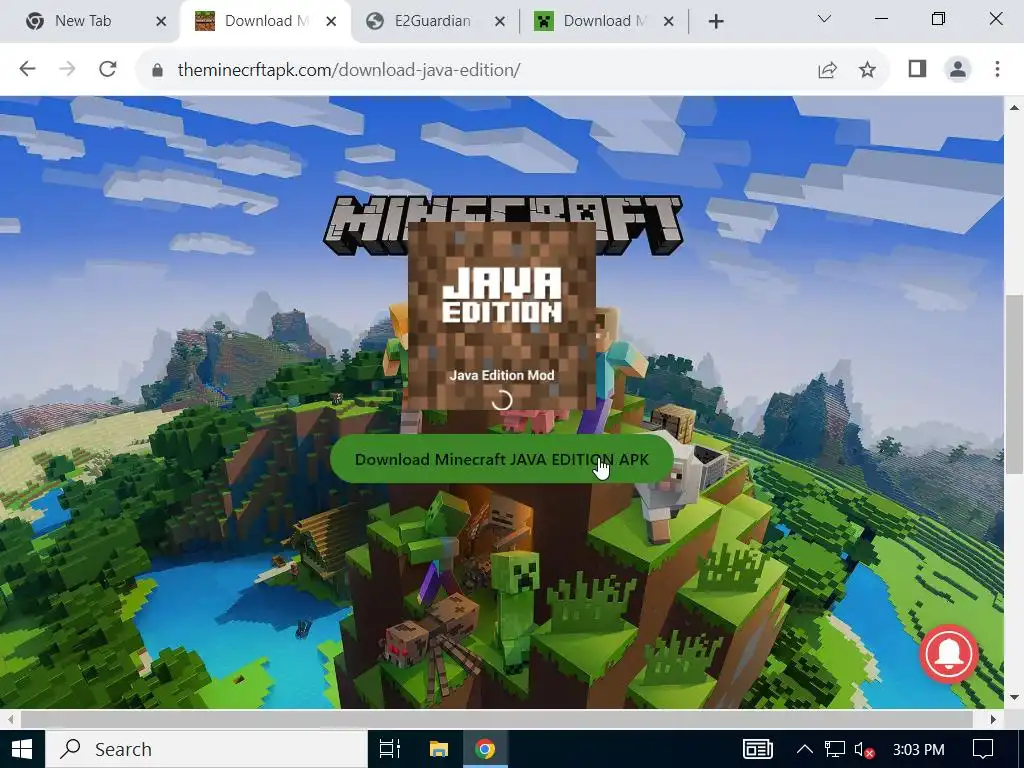Open a new browser tab
Viewport: 1024px width, 768px height.
(716, 22)
